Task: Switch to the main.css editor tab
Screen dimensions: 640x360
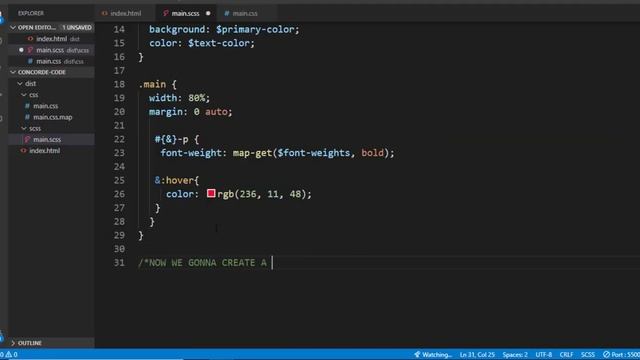Action: (245, 13)
